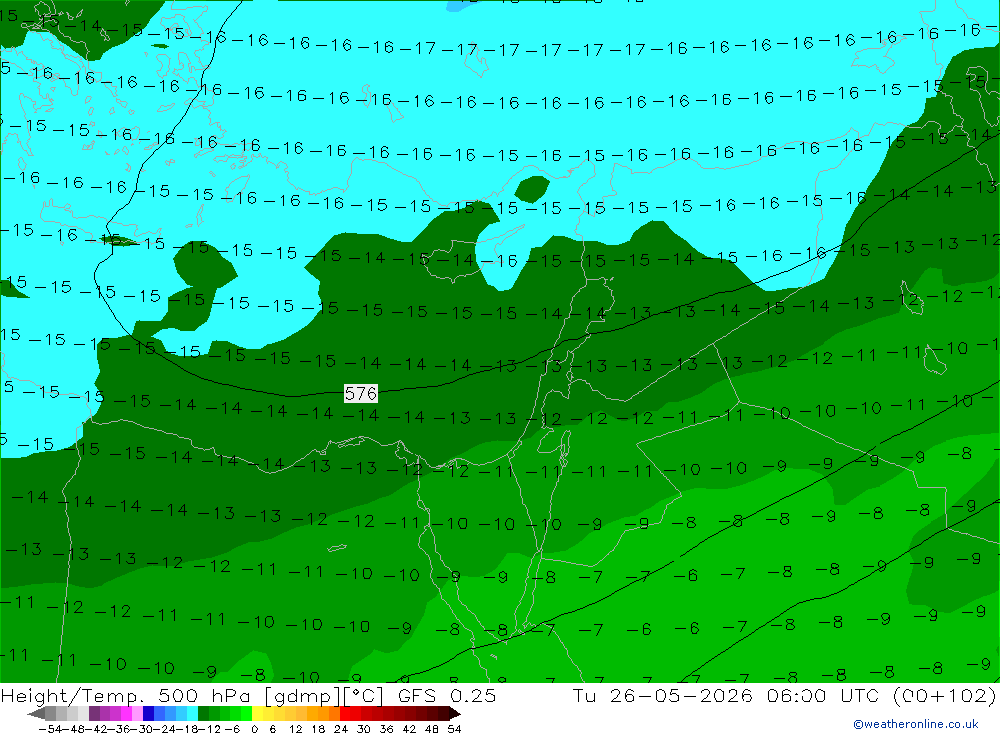
Task: Open the weatheronline.co.uk copyright link
Action: (x=916, y=724)
